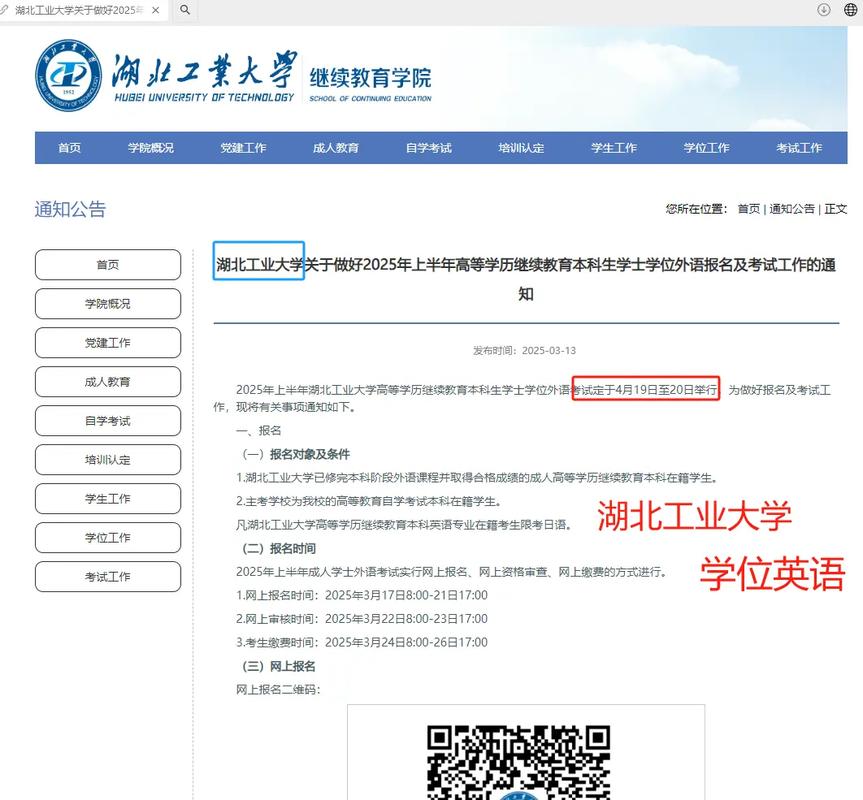Image resolution: width=863 pixels, height=800 pixels.
Task: Switch to the browser tab showing the notice
Action: point(80,10)
